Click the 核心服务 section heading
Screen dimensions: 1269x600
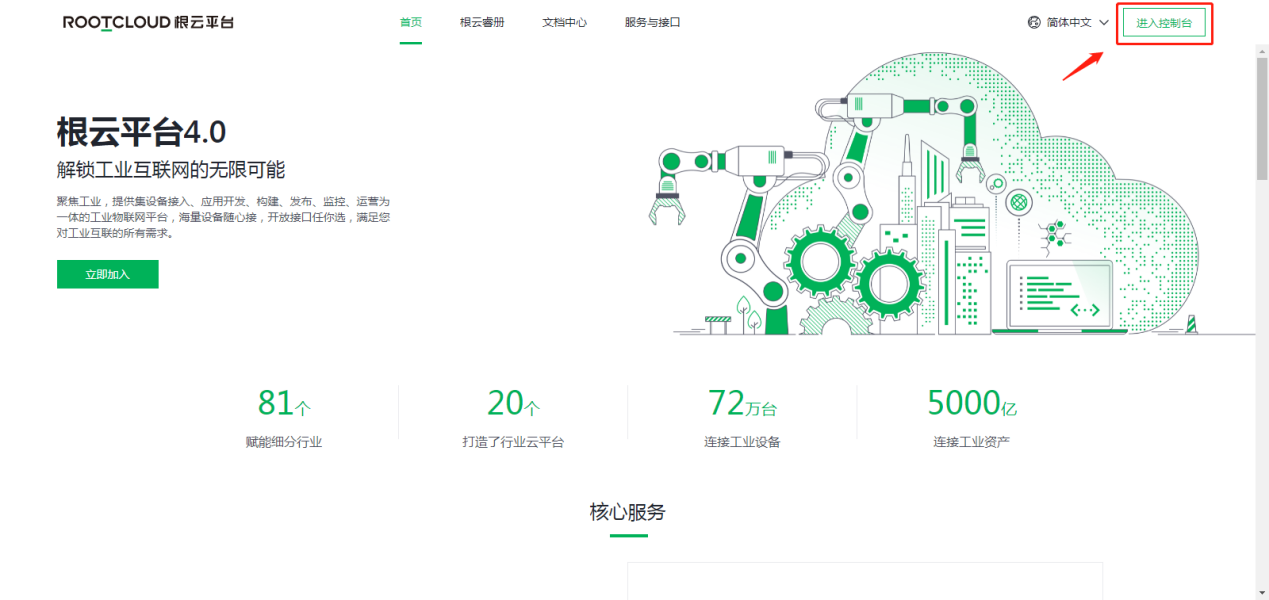627,512
